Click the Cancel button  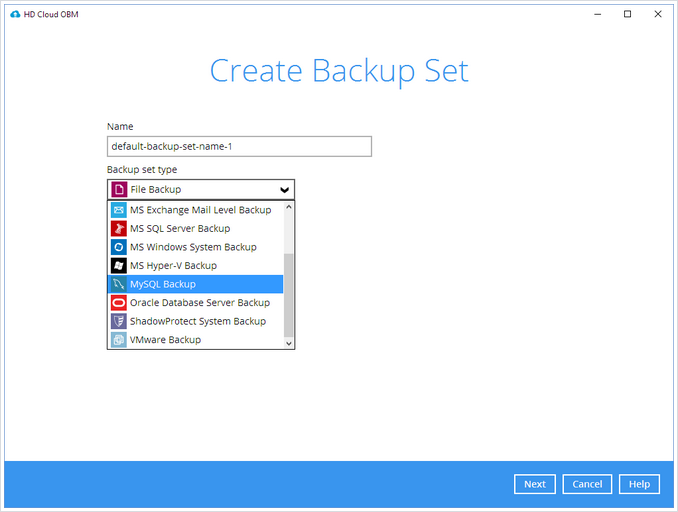[587, 484]
